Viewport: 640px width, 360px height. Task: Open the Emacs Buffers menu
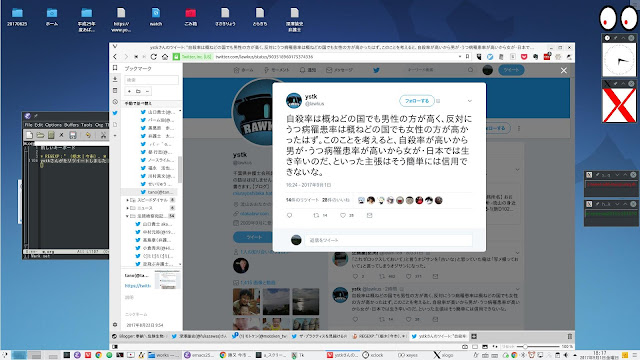tap(71, 125)
